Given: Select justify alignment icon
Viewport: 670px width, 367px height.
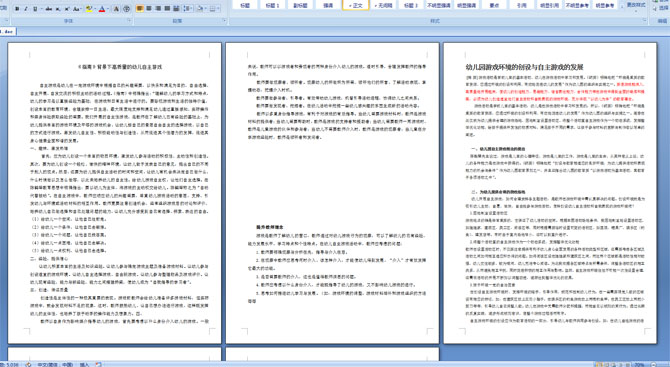Looking at the screenshot, I should point(168,9).
